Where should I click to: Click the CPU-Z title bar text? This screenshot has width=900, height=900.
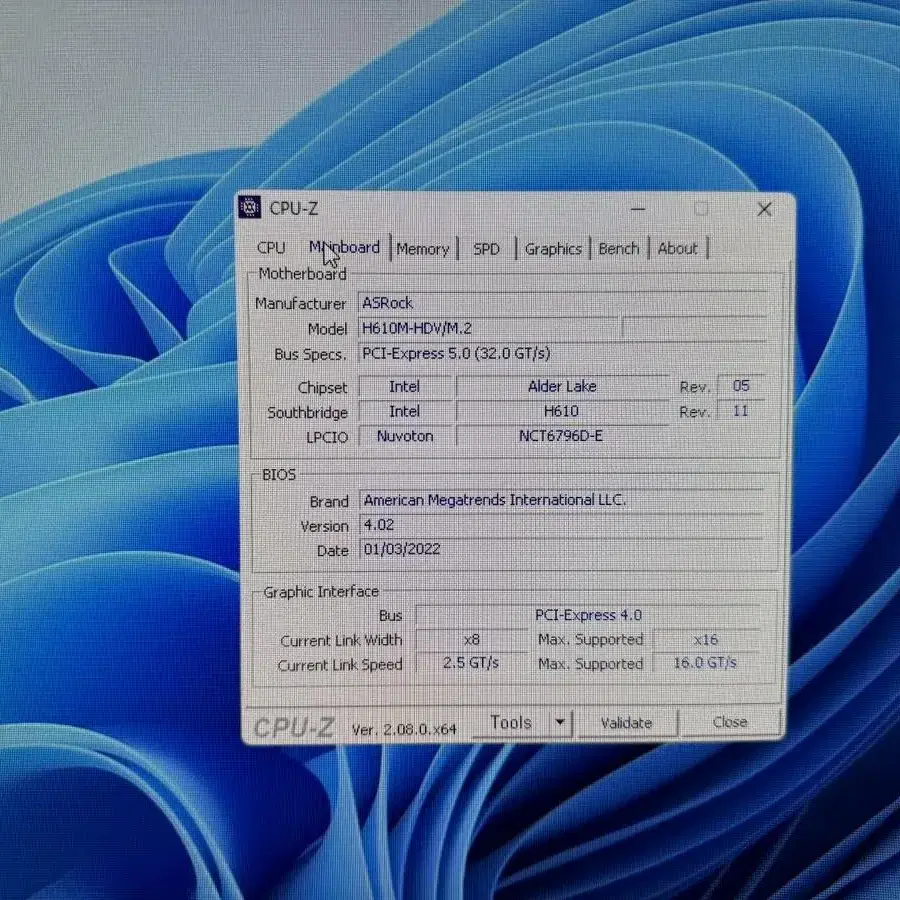click(294, 208)
